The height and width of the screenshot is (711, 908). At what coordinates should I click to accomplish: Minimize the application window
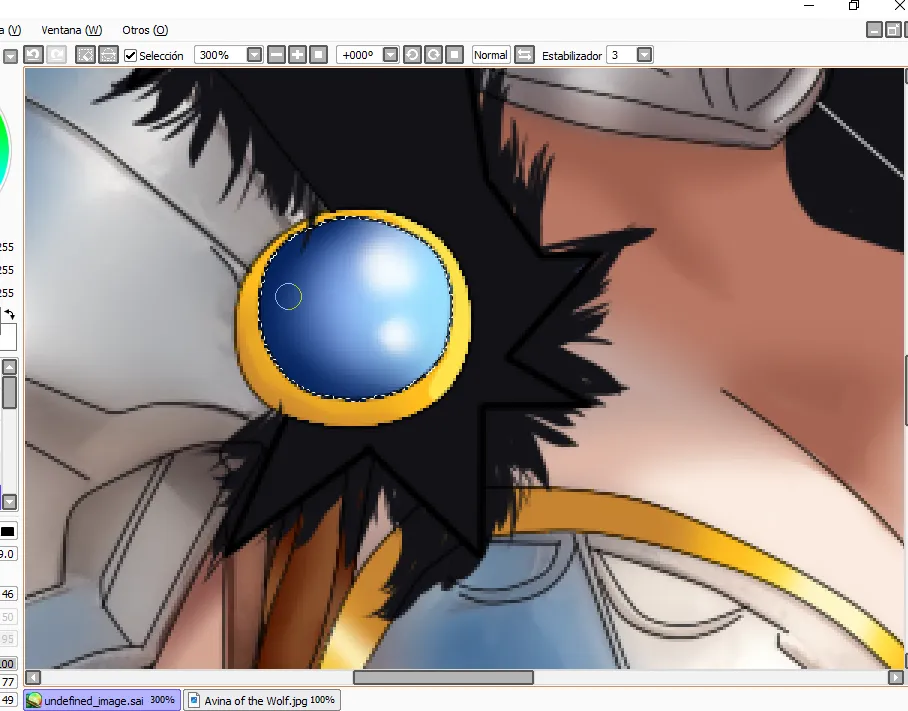(809, 5)
